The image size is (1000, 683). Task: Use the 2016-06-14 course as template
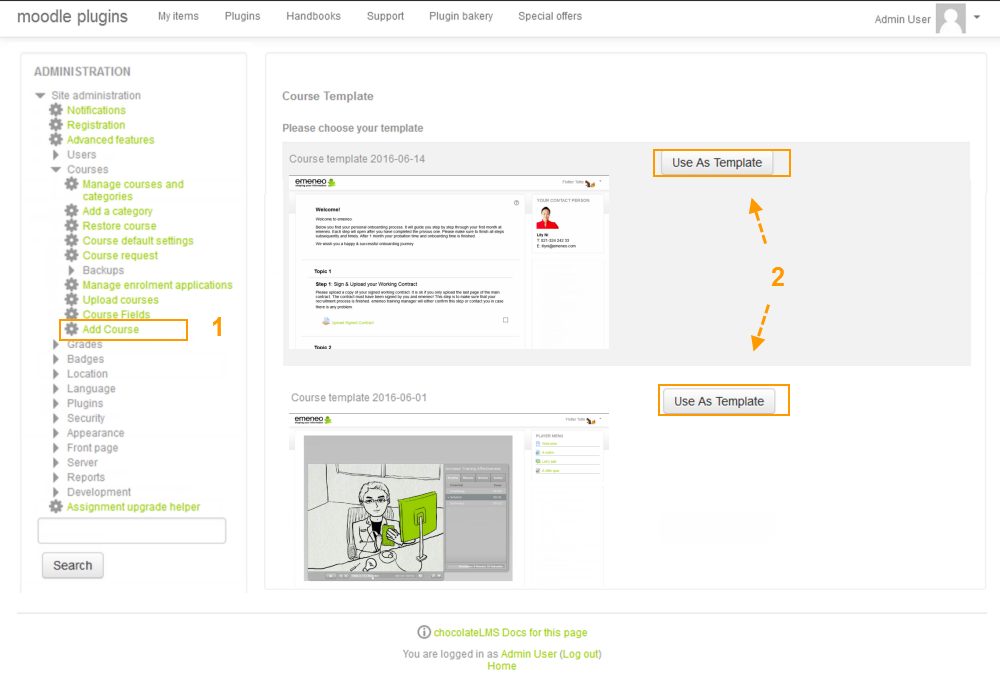pyautogui.click(x=717, y=163)
